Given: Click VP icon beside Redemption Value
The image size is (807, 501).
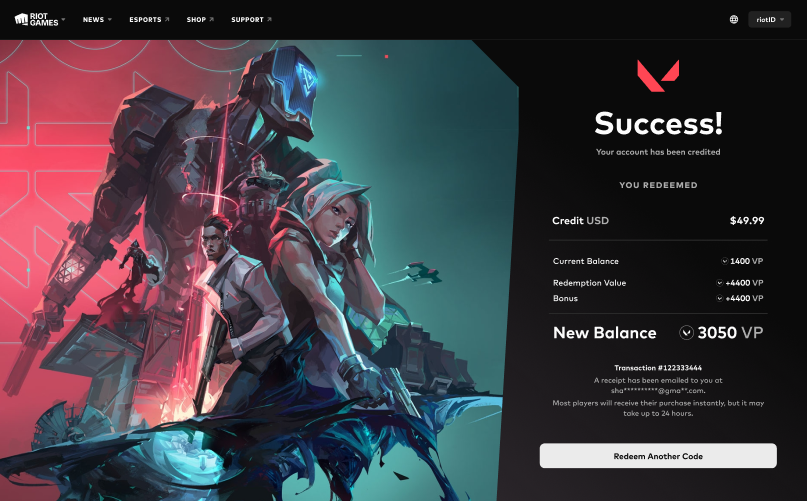Looking at the screenshot, I should click(x=720, y=283).
